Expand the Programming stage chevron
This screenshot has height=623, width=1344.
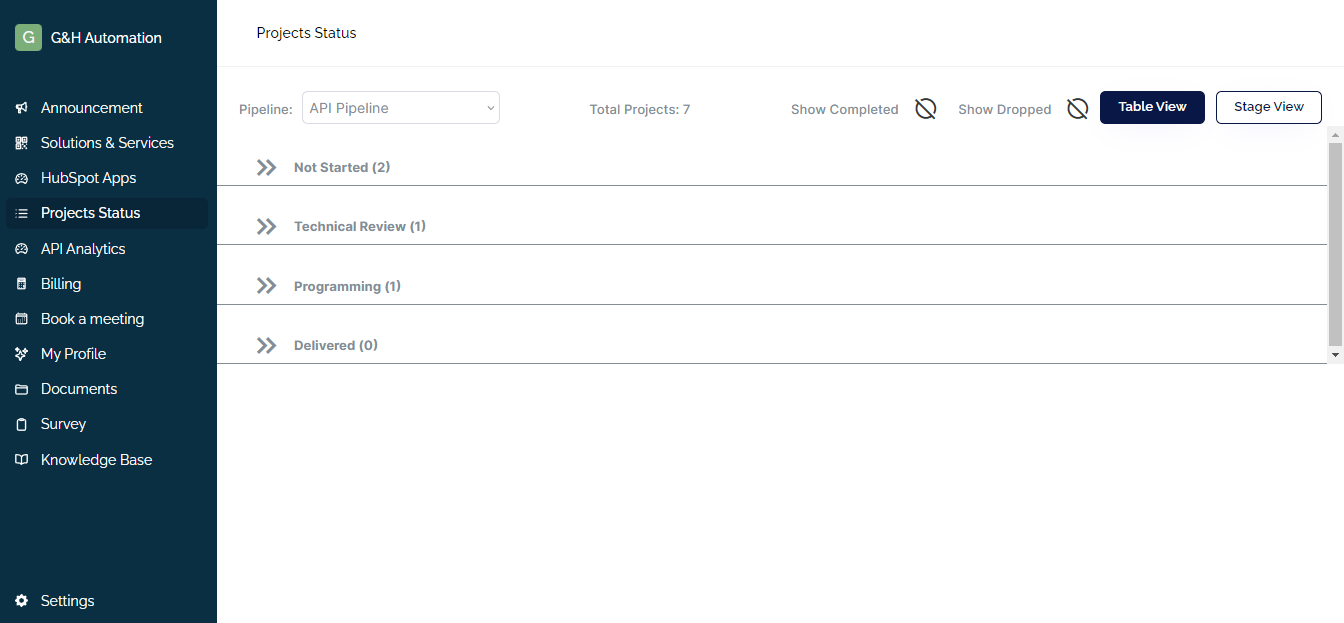point(266,286)
